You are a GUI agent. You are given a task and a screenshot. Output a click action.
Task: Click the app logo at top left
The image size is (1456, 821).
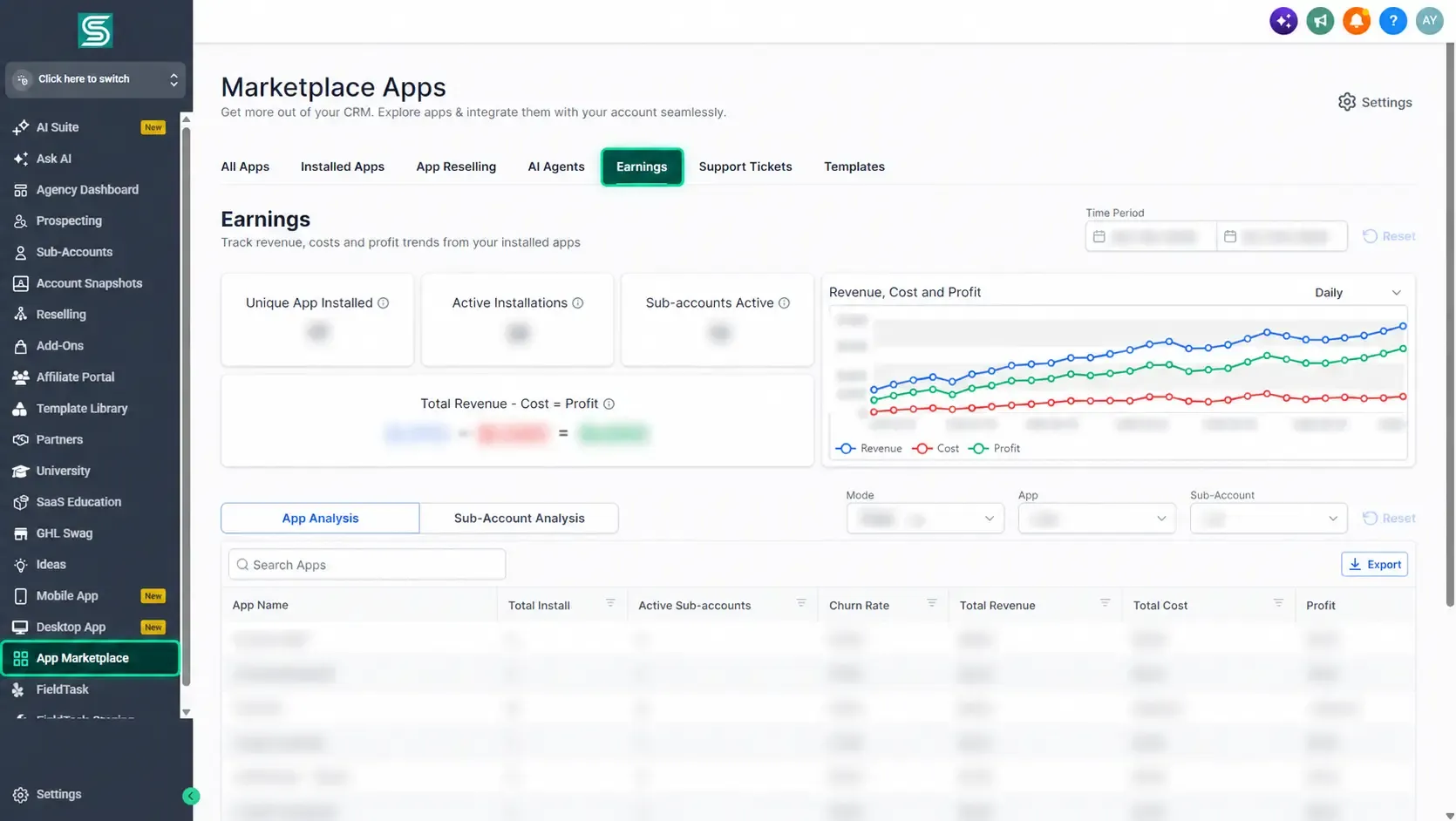(95, 31)
